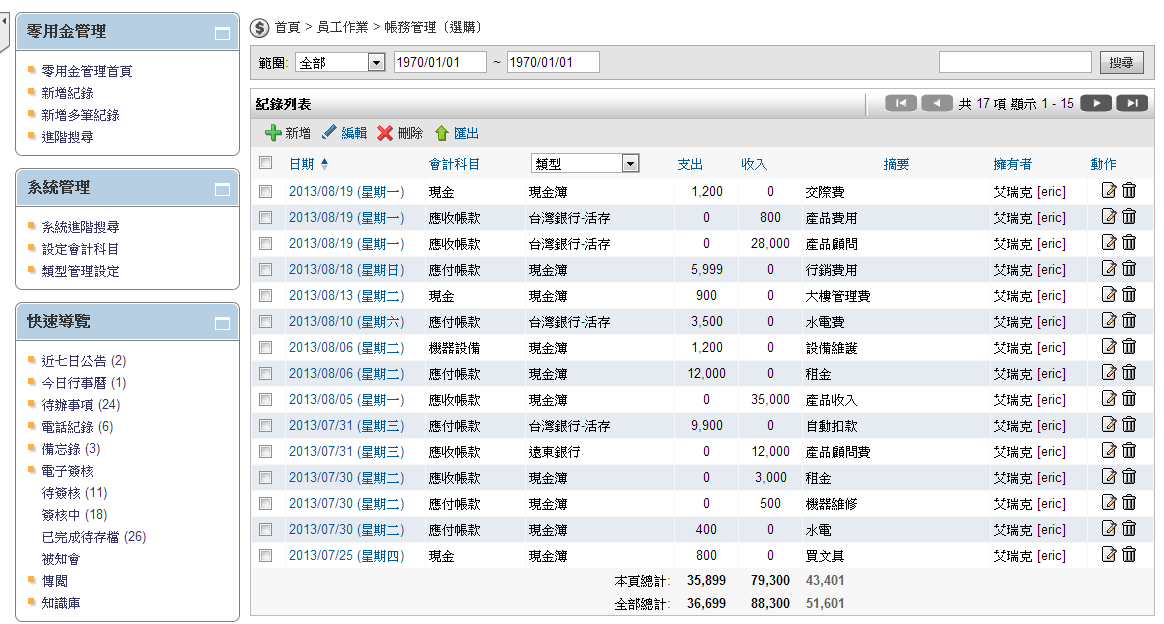Open the 2013/07/25 (星期四) record link
Viewport: 1164px width, 624px height.
[347, 555]
